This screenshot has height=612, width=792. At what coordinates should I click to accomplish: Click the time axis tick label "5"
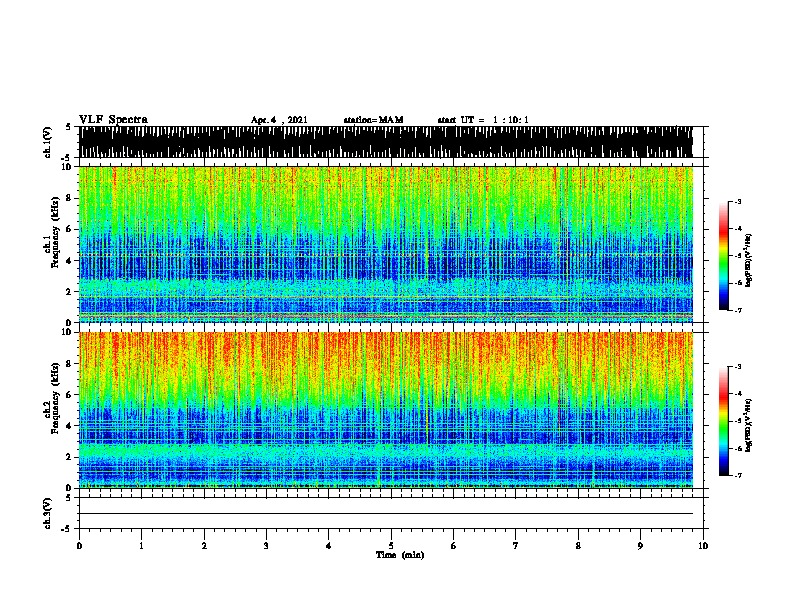[x=391, y=546]
